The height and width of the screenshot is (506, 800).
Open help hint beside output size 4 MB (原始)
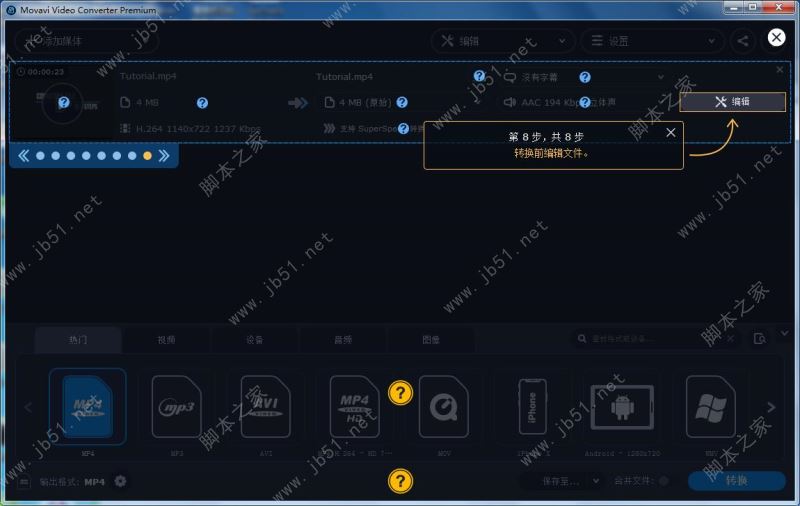(402, 103)
